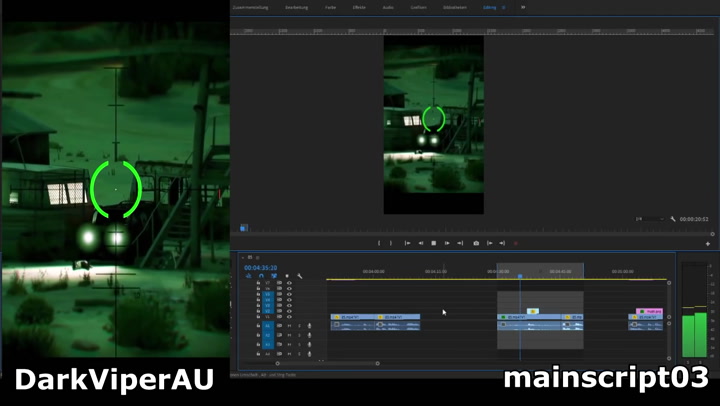Step back one frame in Program Monitor
This screenshot has height=406, width=720.
[x=421, y=243]
